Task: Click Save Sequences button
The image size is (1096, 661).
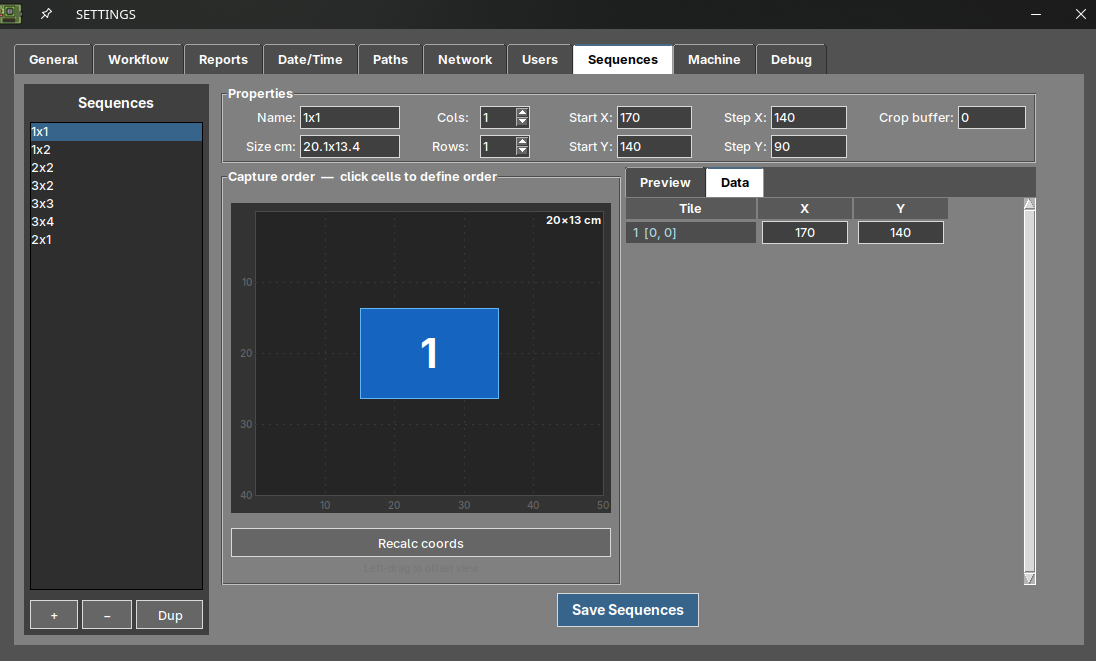Action: [628, 610]
